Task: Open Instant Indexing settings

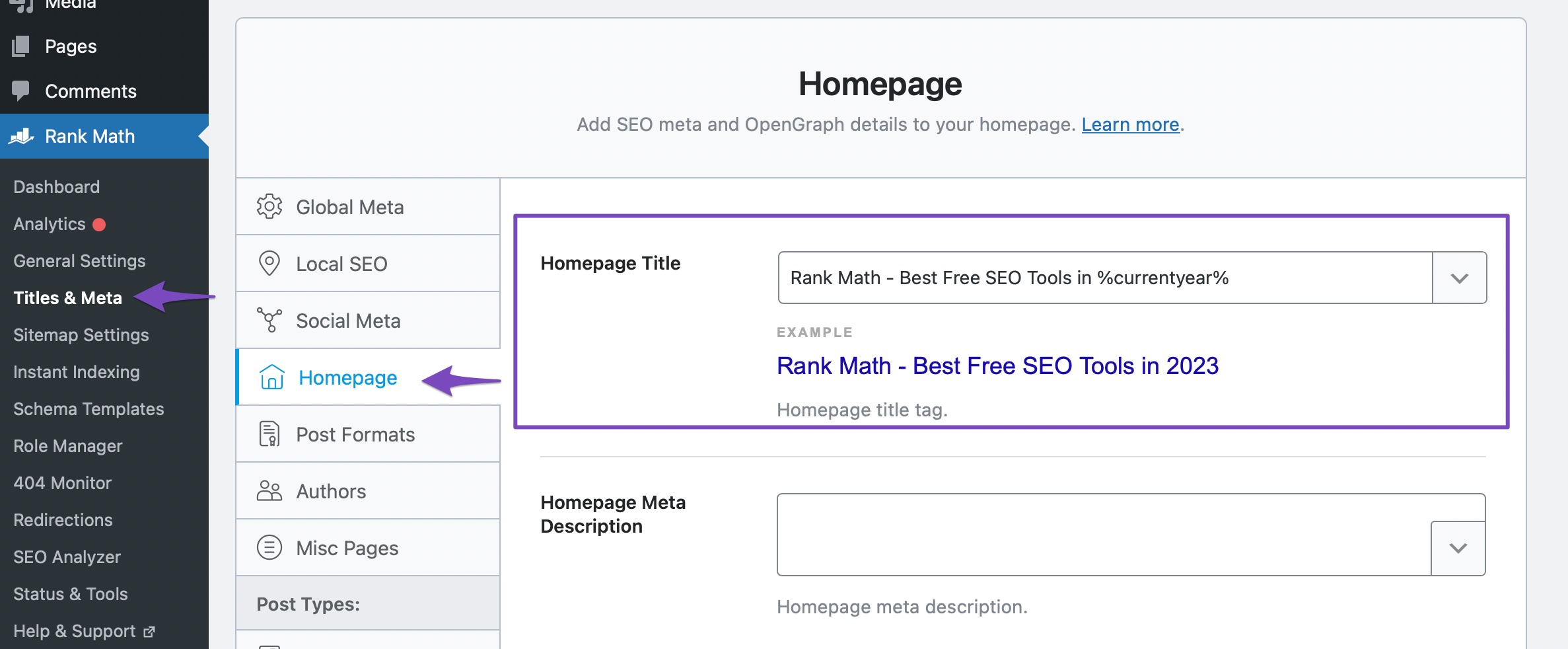Action: click(77, 372)
